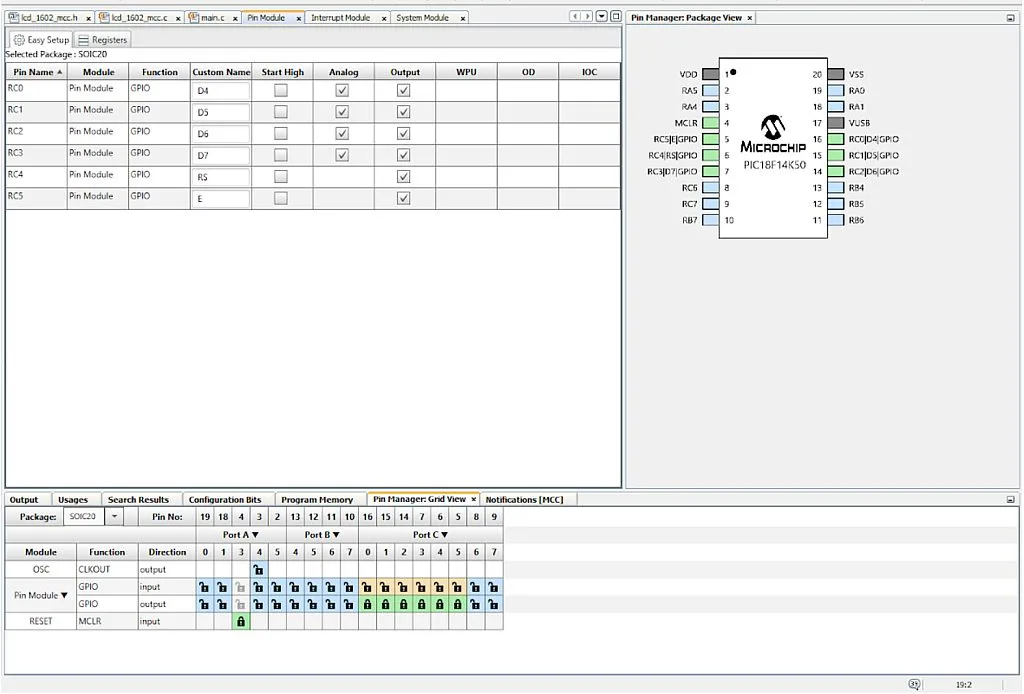Enable Start High for pin RC0
Viewport: 1024px width, 694px height.
(281, 90)
